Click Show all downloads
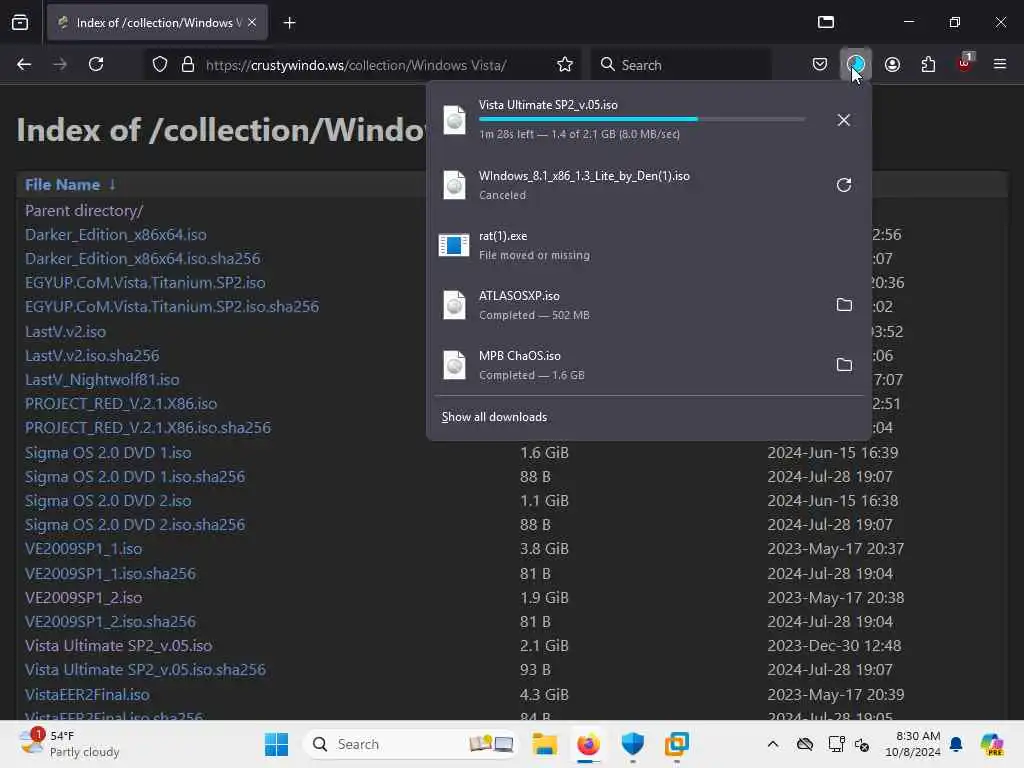 494,417
